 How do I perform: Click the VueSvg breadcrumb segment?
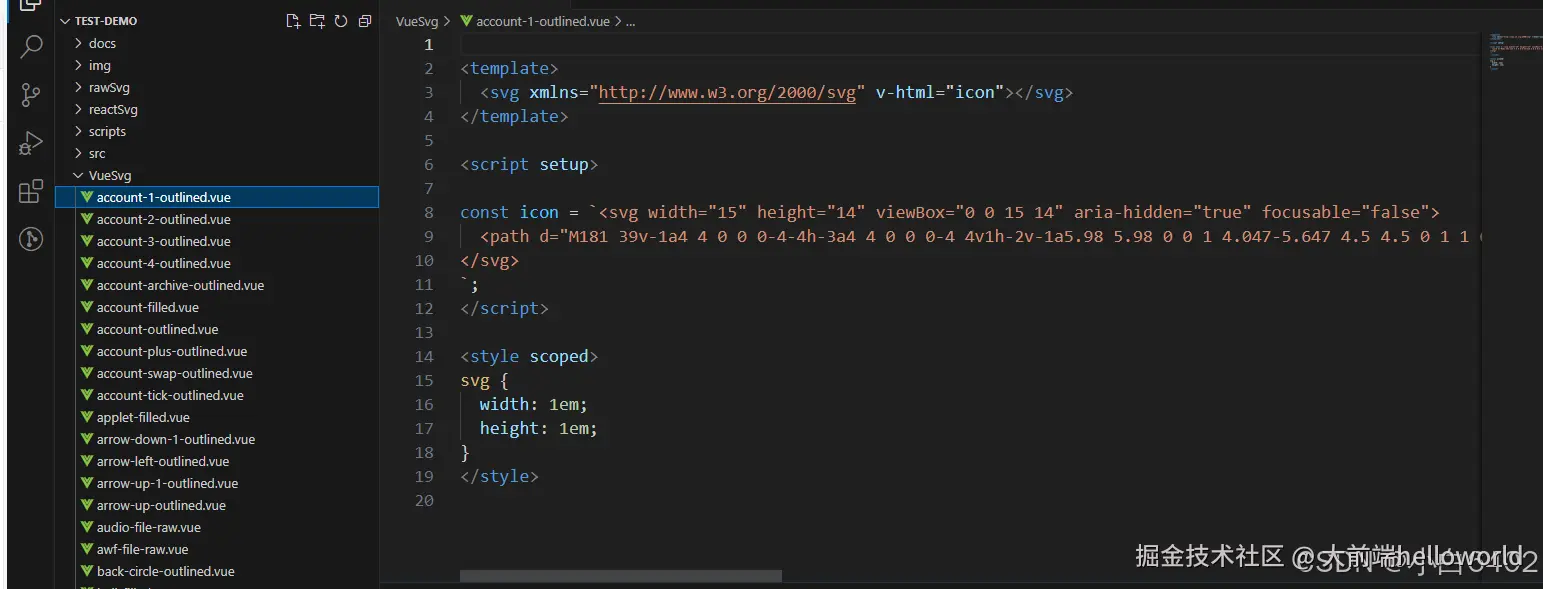tap(417, 21)
